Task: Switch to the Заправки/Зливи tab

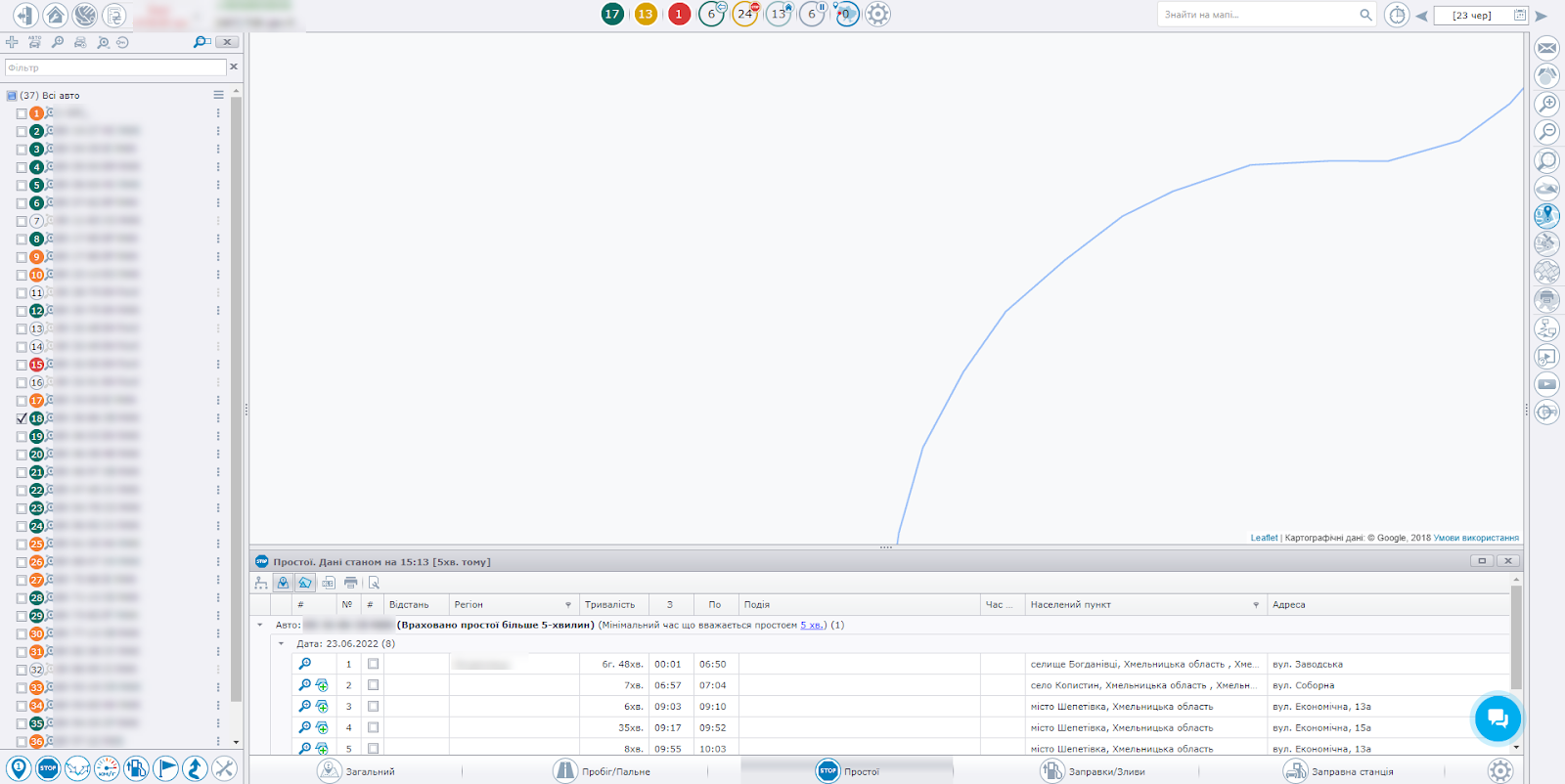Action: coord(1093,771)
